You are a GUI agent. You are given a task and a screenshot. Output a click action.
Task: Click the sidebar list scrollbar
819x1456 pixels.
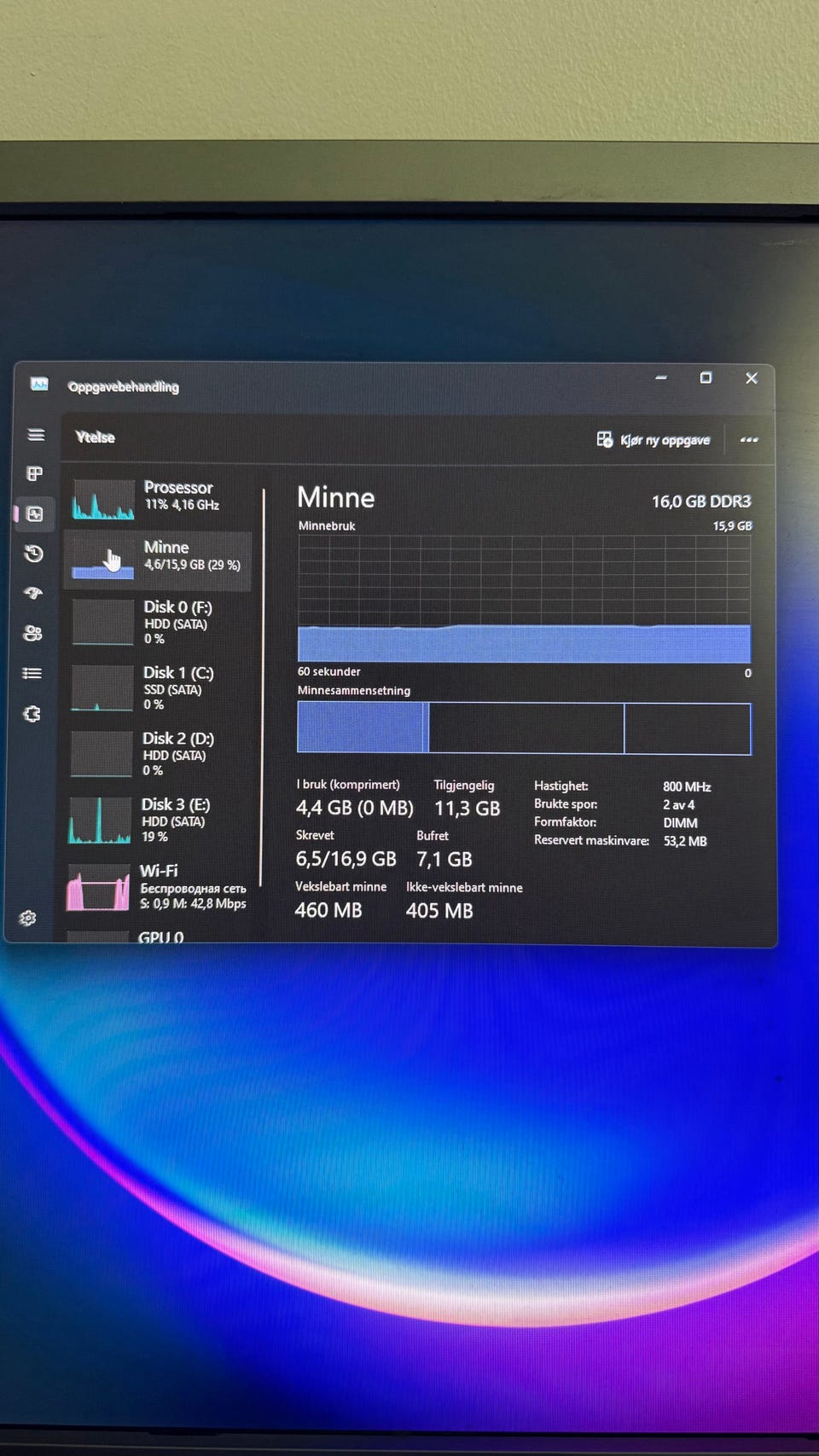click(x=263, y=687)
